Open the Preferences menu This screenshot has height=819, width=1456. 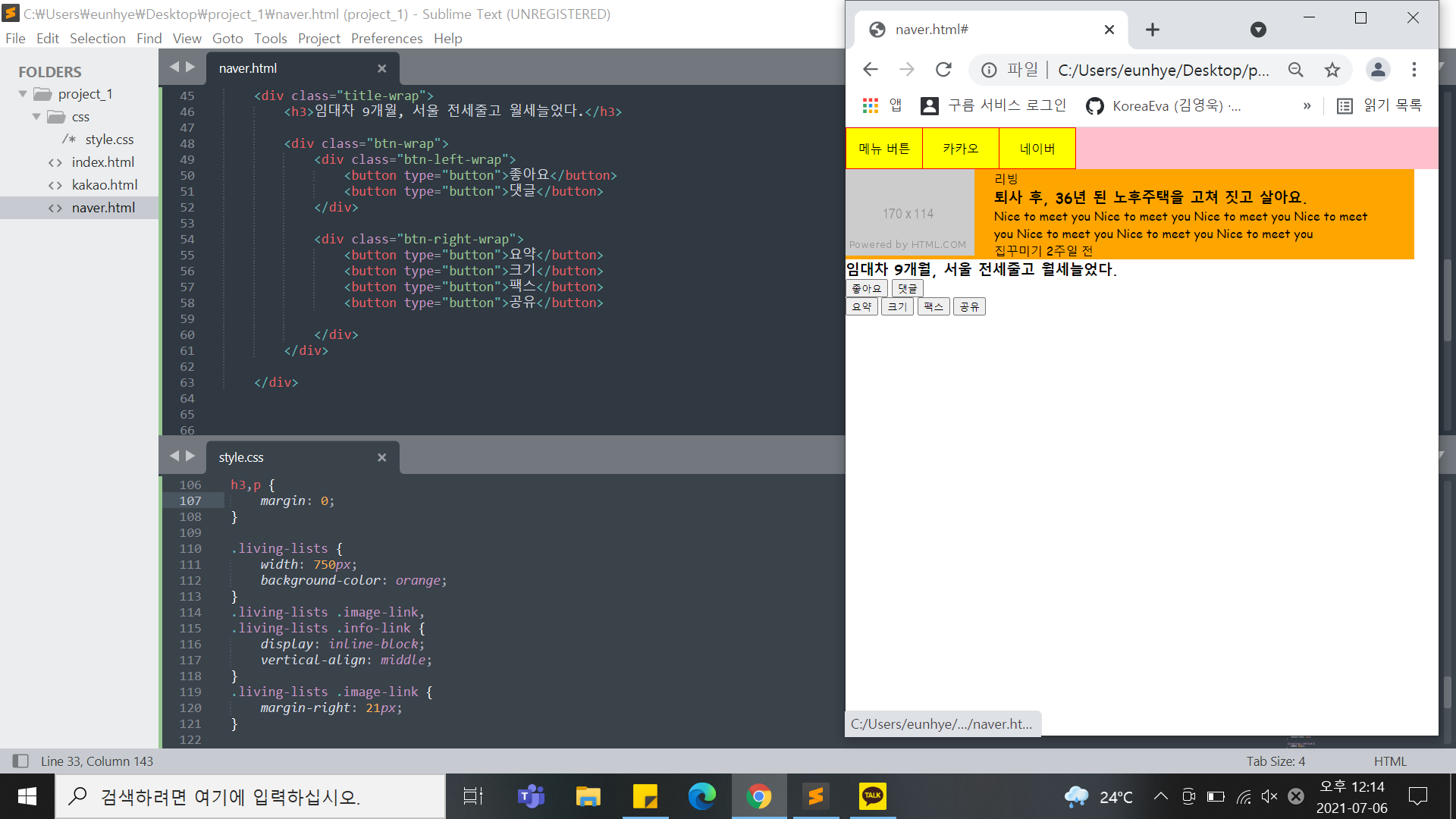point(386,38)
